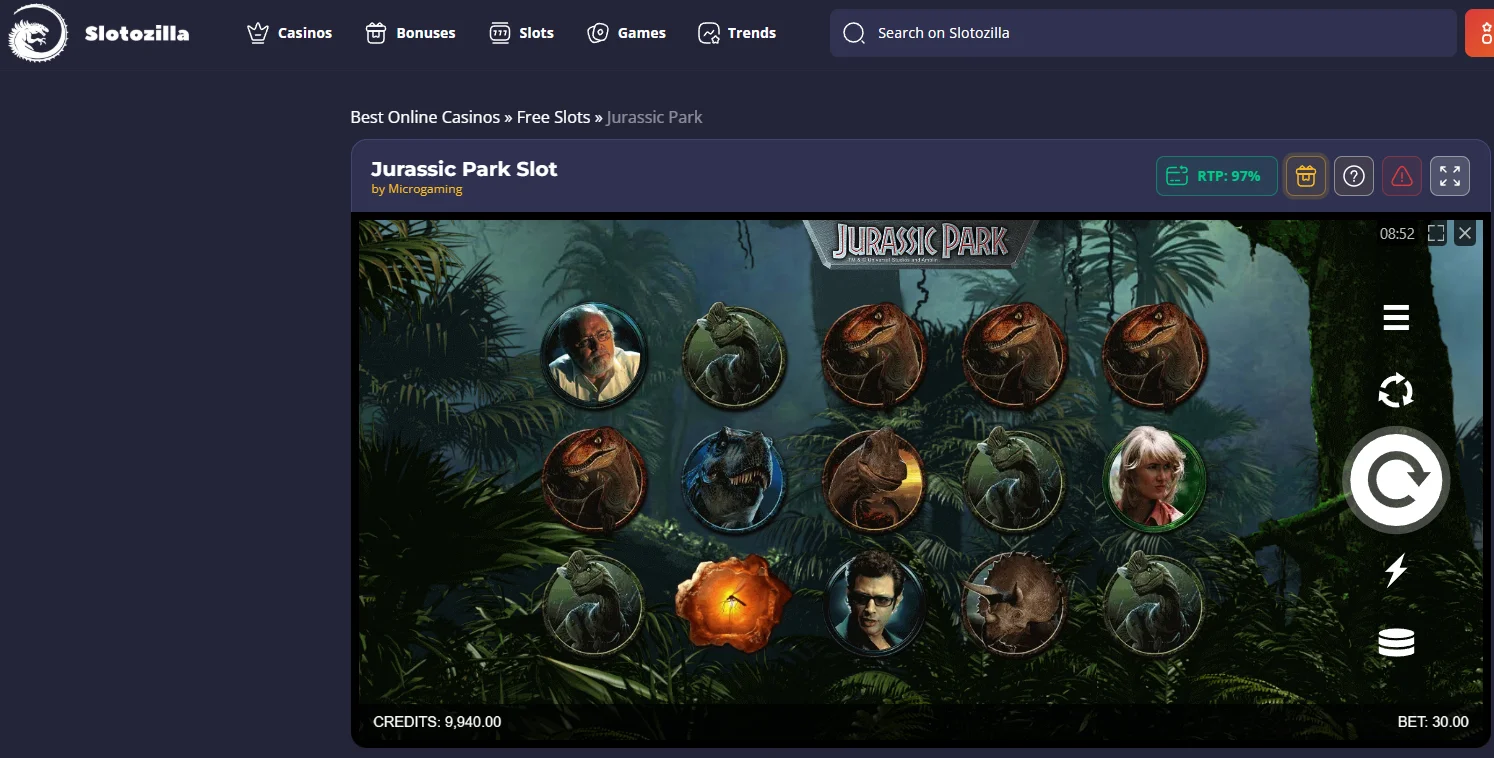1494x758 pixels.
Task: Click the Slotozilla dragon logo
Action: tap(38, 33)
